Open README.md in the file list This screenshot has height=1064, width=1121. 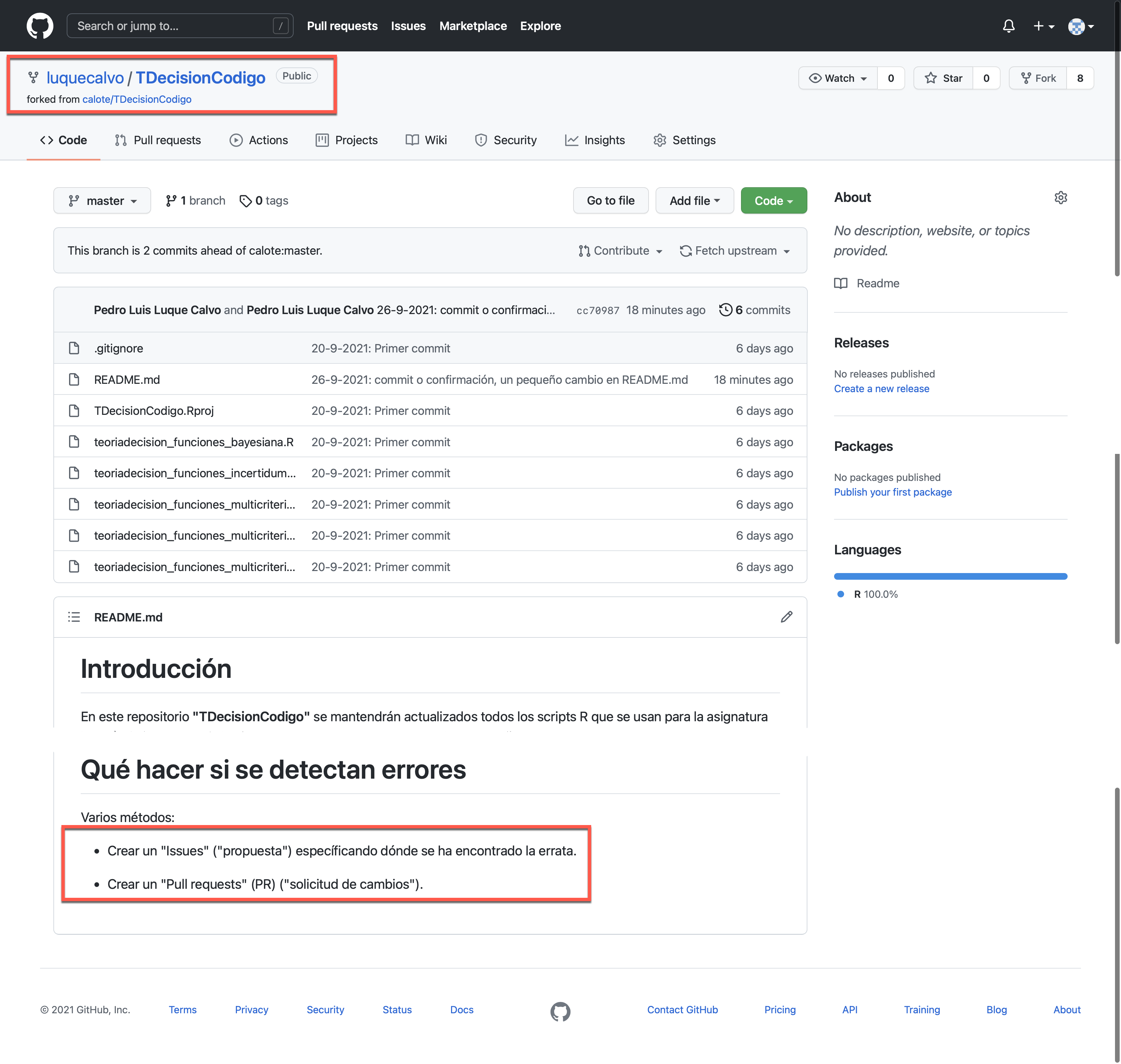(x=127, y=379)
